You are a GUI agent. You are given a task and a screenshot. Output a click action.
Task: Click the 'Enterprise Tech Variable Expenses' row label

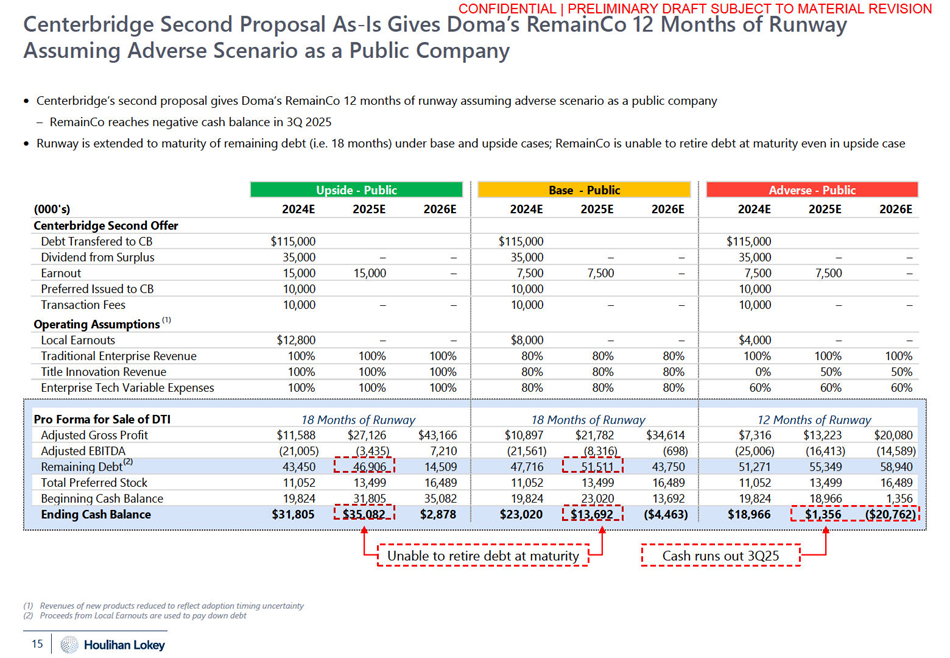pyautogui.click(x=128, y=388)
